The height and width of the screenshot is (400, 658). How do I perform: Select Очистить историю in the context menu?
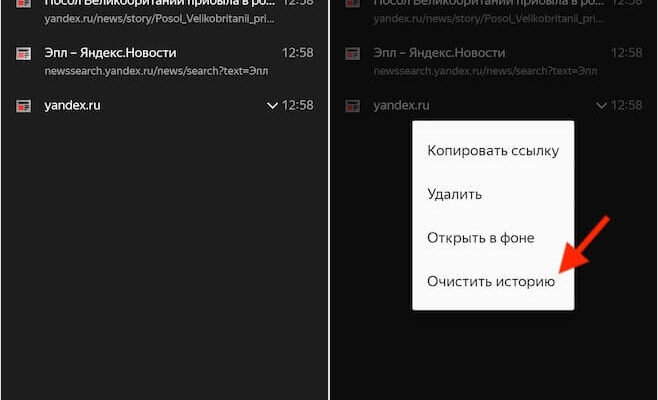tap(490, 281)
